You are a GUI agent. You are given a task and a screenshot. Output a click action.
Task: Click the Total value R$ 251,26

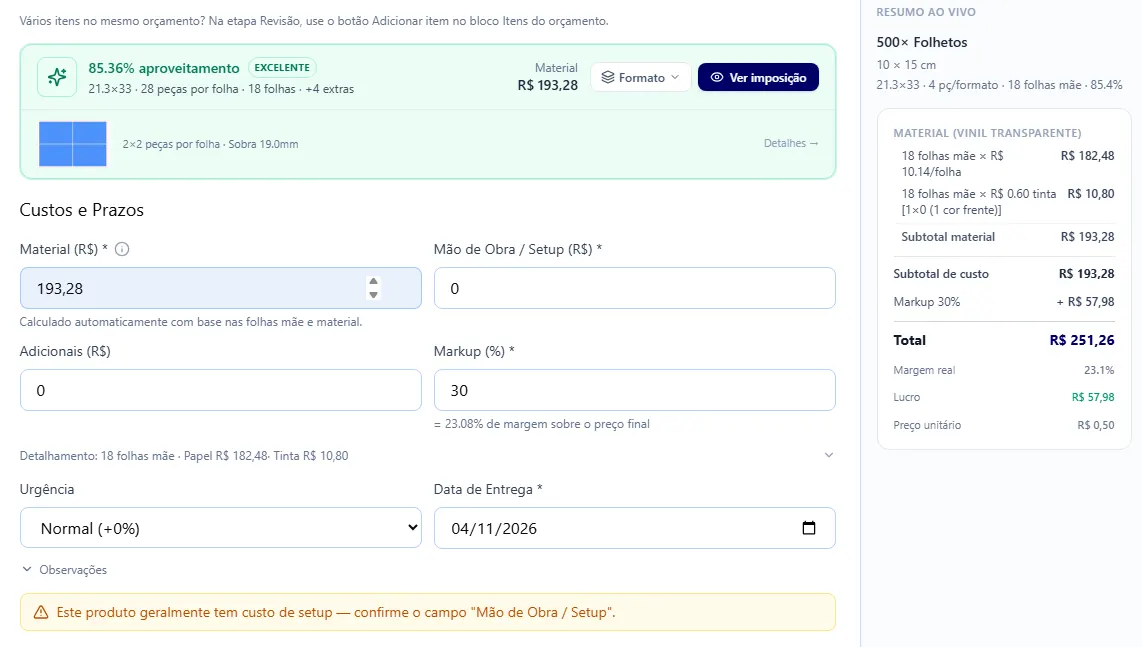coord(1082,340)
